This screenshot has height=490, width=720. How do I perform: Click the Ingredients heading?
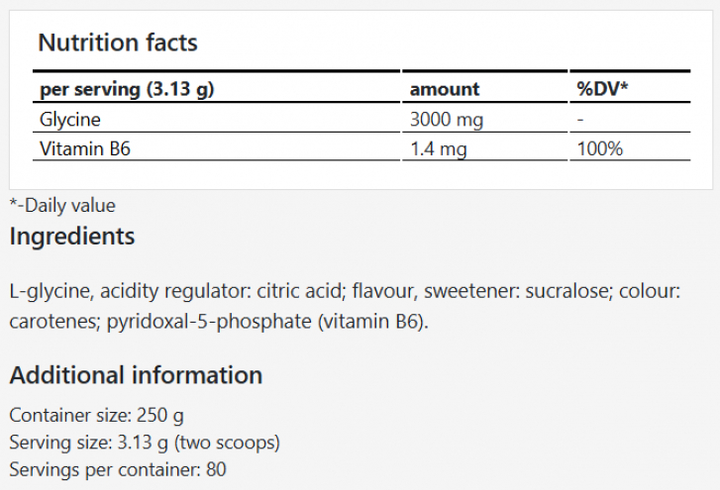[x=72, y=237]
